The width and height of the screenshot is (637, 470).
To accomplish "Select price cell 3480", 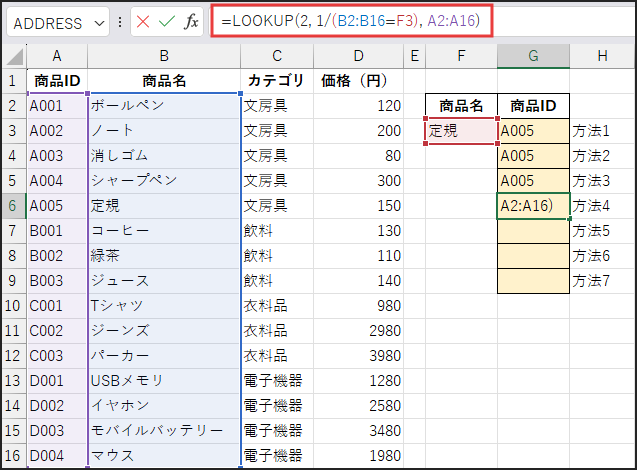I will click(x=358, y=431).
